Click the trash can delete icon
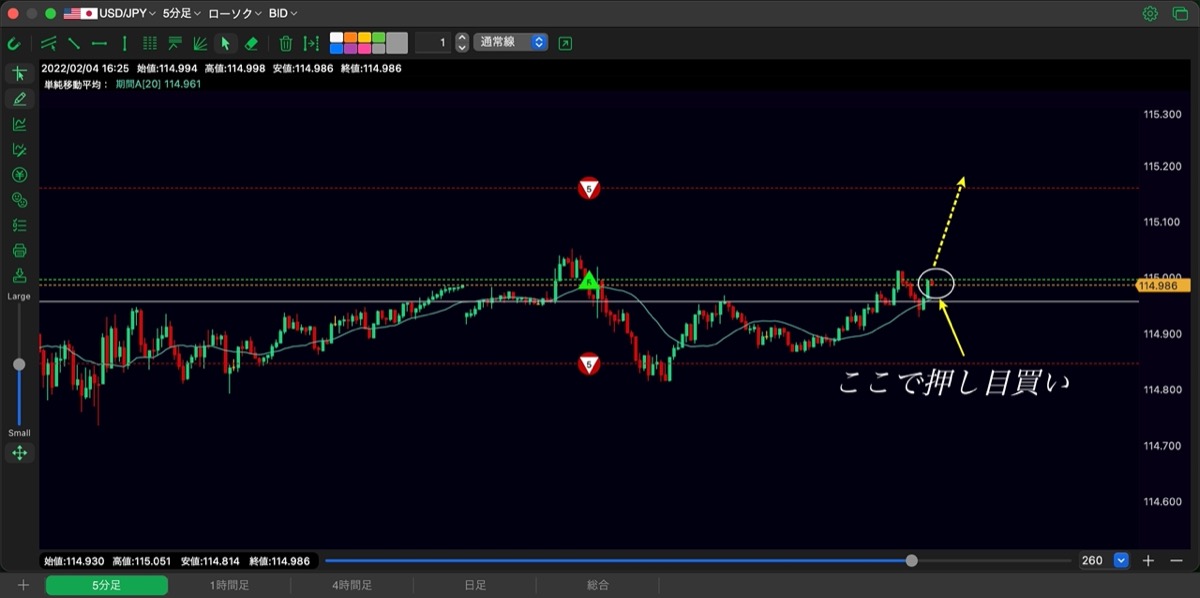1200x598 pixels. (x=286, y=43)
